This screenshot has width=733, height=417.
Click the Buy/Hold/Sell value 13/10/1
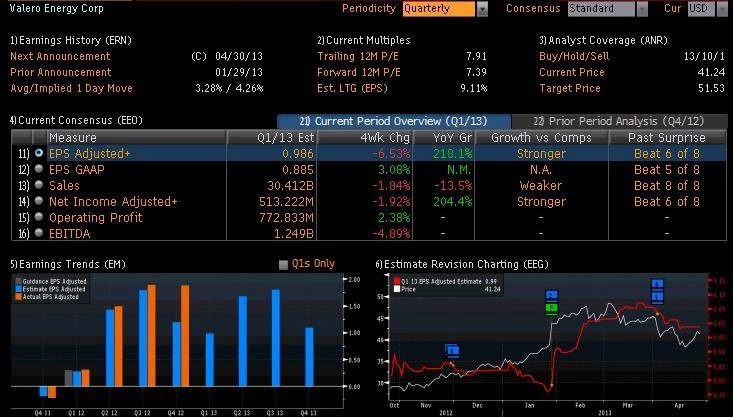(x=704, y=56)
